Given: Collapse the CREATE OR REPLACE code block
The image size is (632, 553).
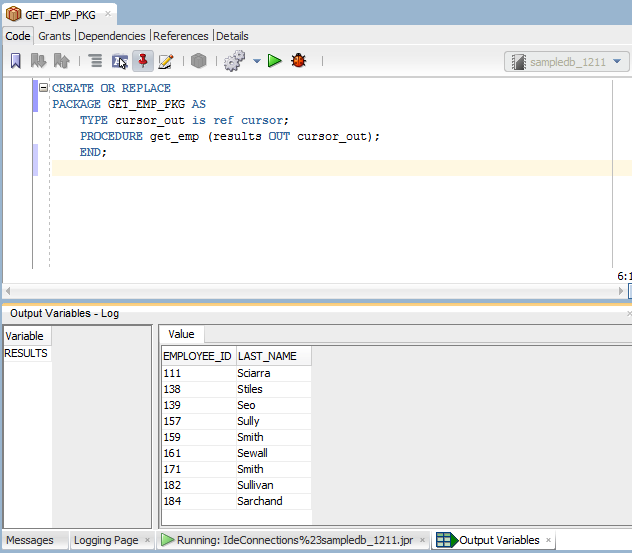Looking at the screenshot, I should [43, 87].
